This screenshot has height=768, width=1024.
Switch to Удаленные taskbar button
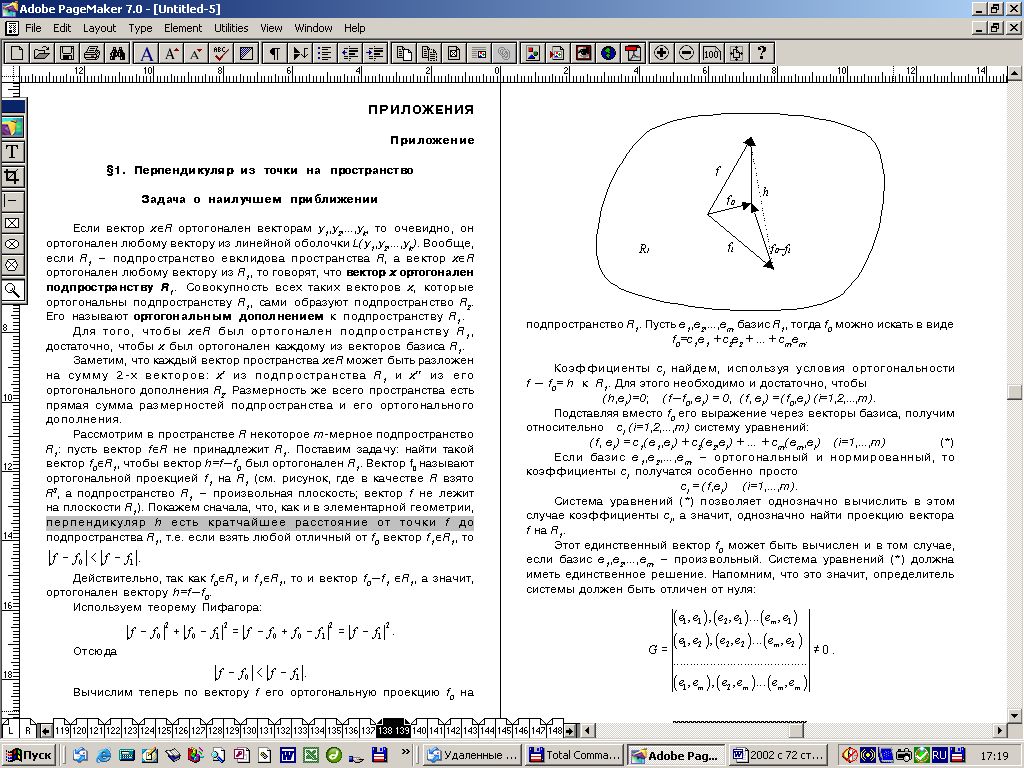pyautogui.click(x=473, y=755)
